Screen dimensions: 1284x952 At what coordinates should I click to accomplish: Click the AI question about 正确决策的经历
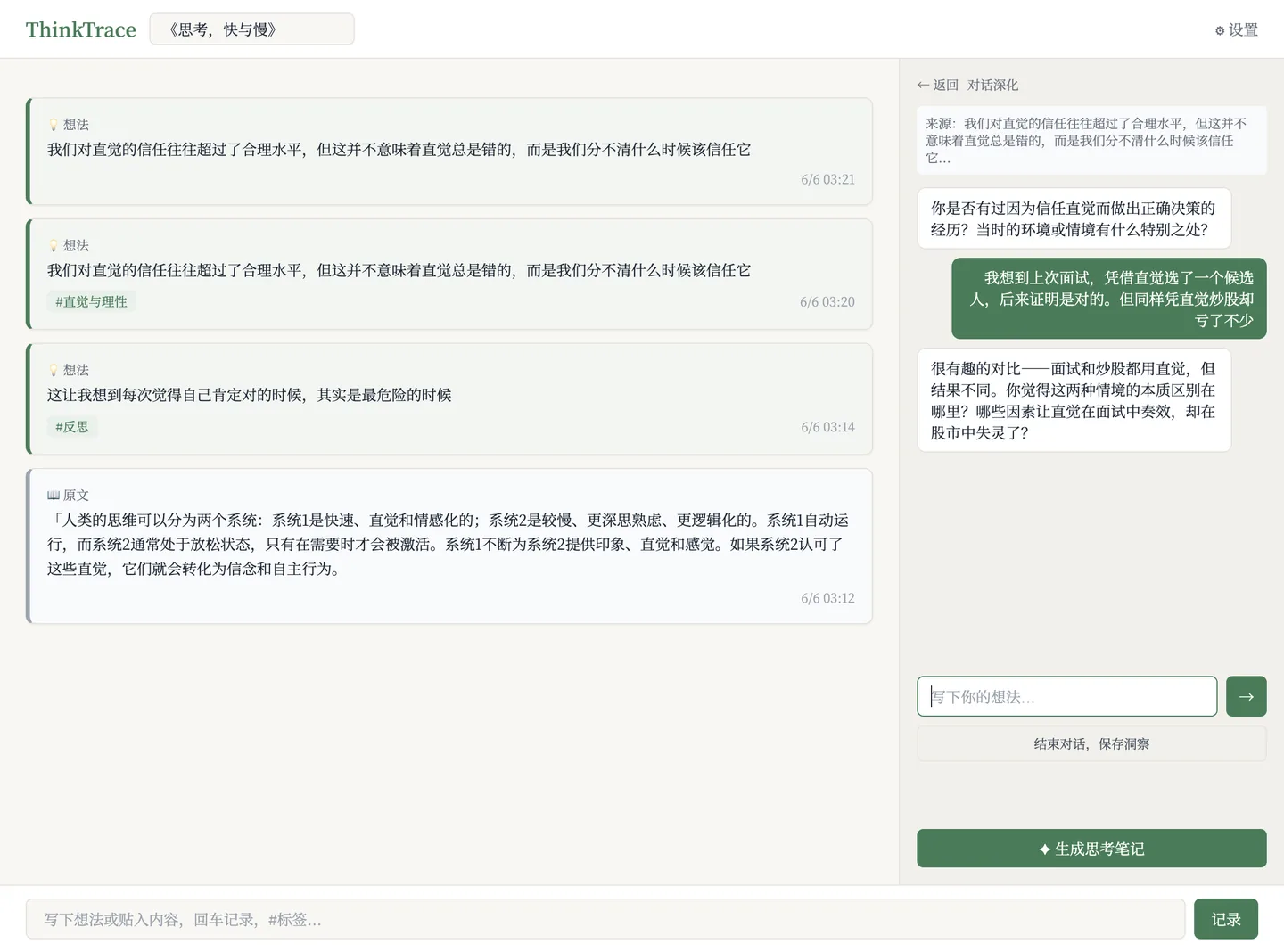coord(1074,218)
